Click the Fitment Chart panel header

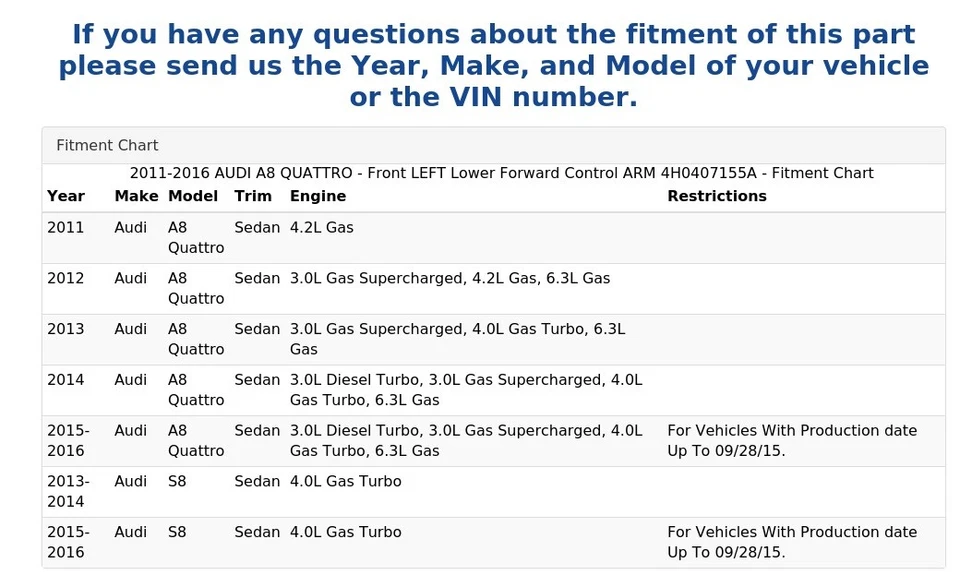click(x=107, y=146)
